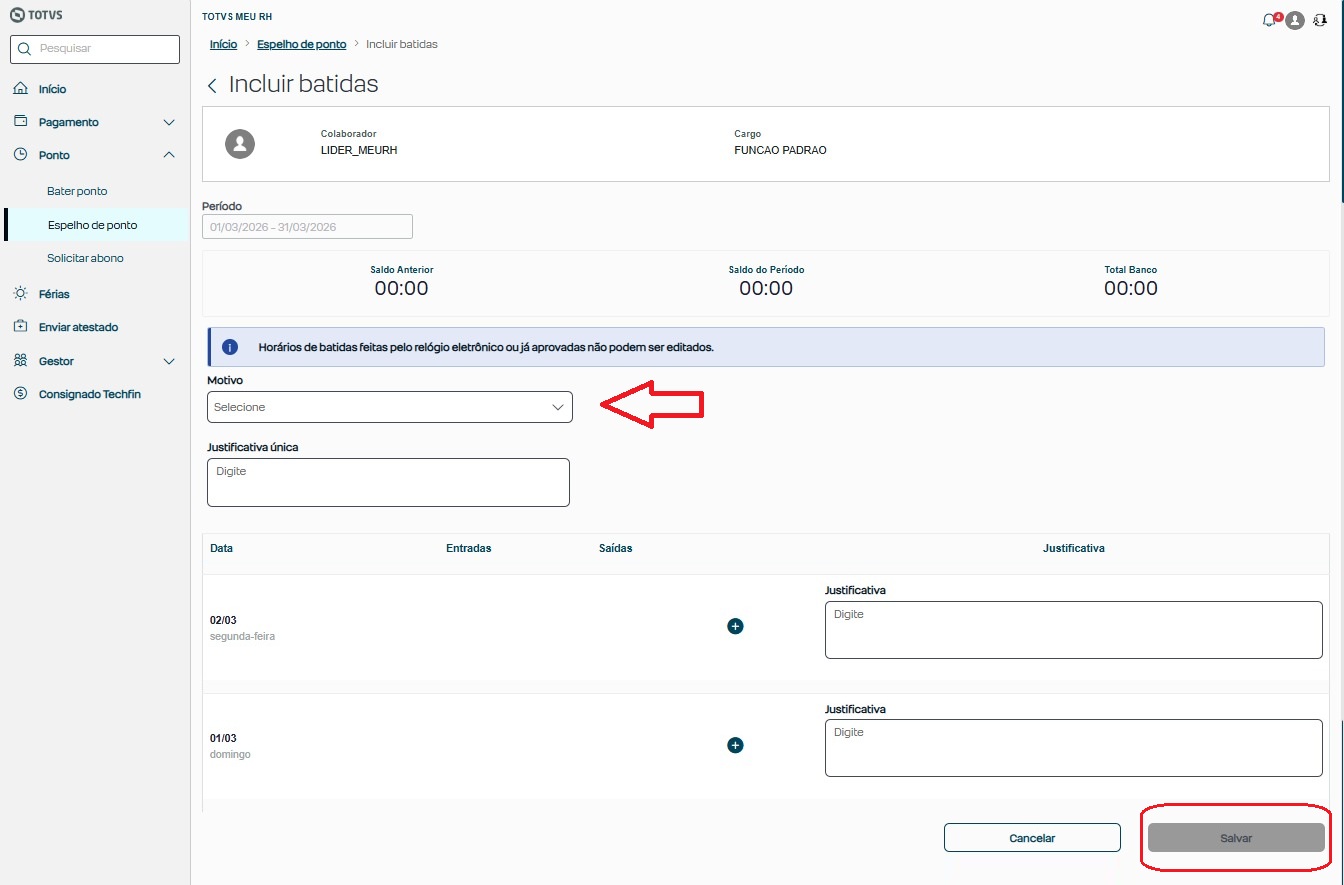
Task: Click the TOTVS logo
Action: click(x=36, y=16)
